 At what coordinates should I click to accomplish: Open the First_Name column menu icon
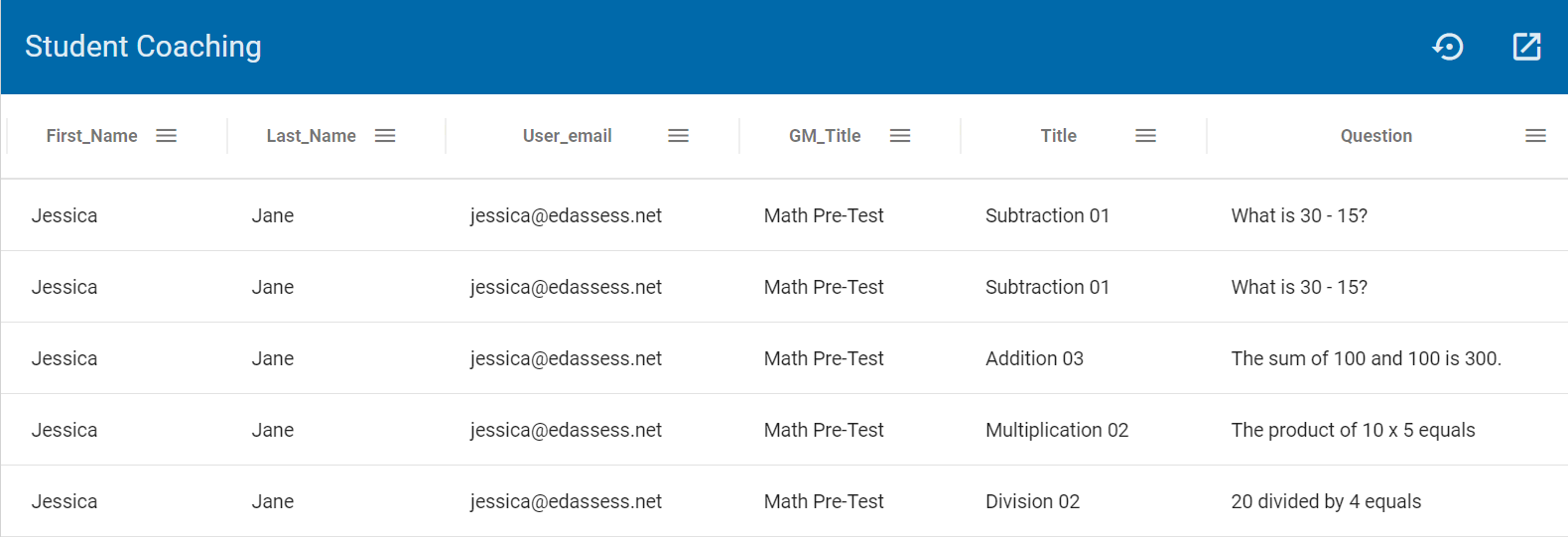click(x=167, y=136)
